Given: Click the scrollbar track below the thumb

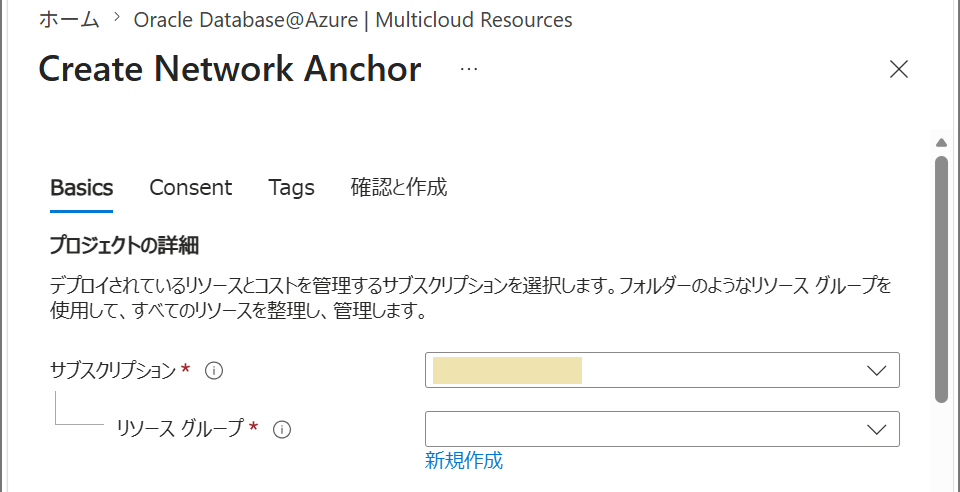Looking at the screenshot, I should pyautogui.click(x=942, y=447).
